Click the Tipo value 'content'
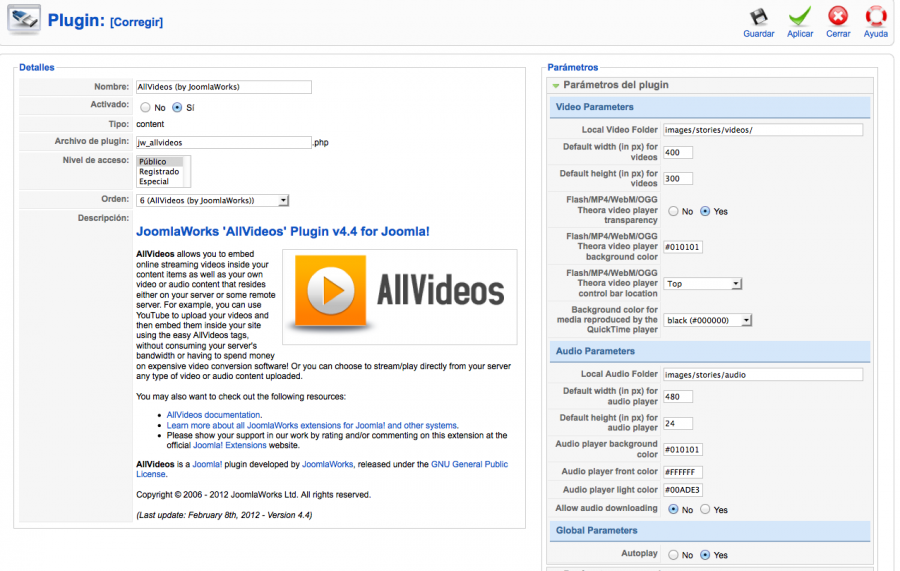 click(150, 124)
